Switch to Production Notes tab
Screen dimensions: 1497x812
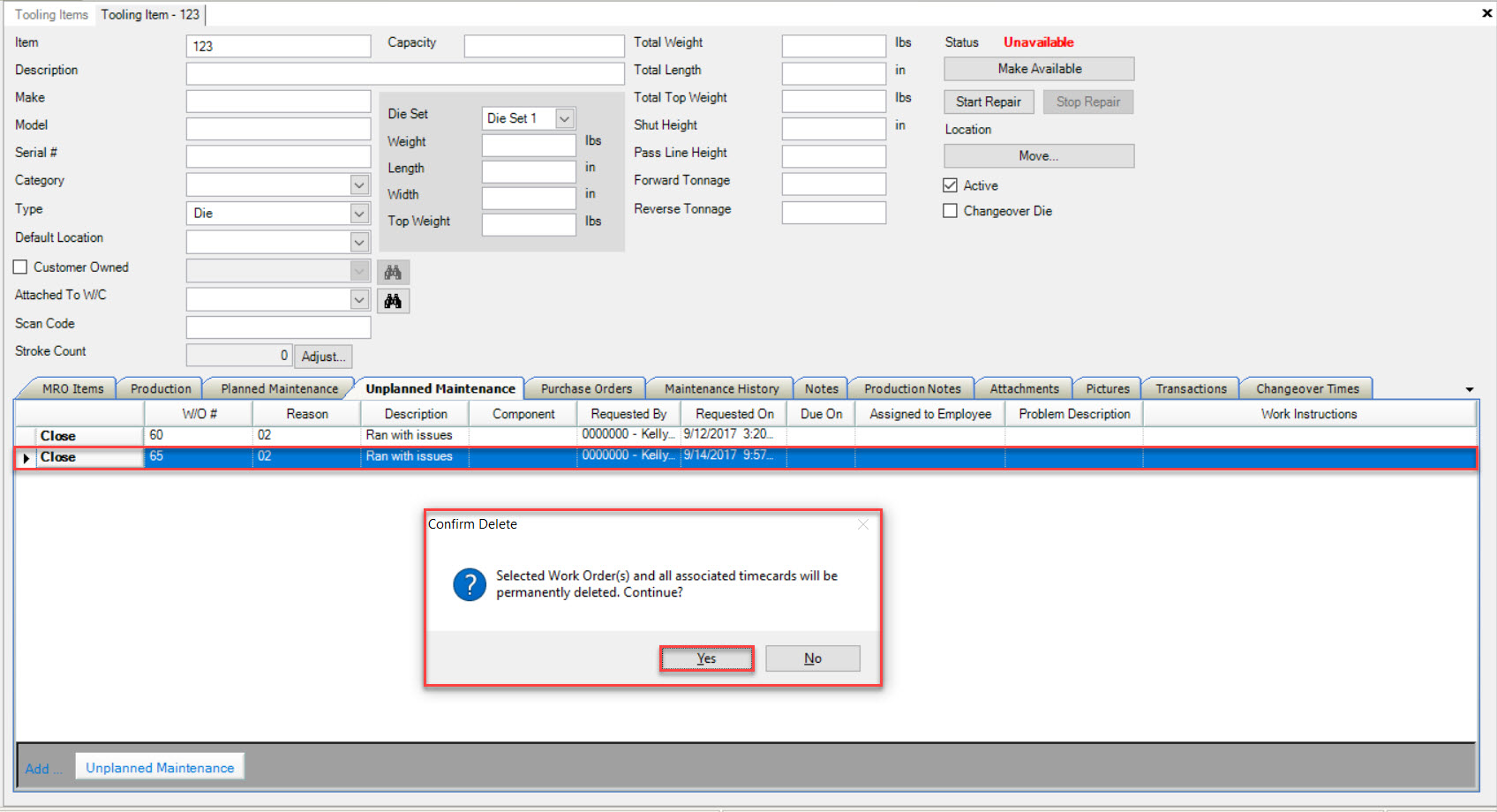[913, 388]
